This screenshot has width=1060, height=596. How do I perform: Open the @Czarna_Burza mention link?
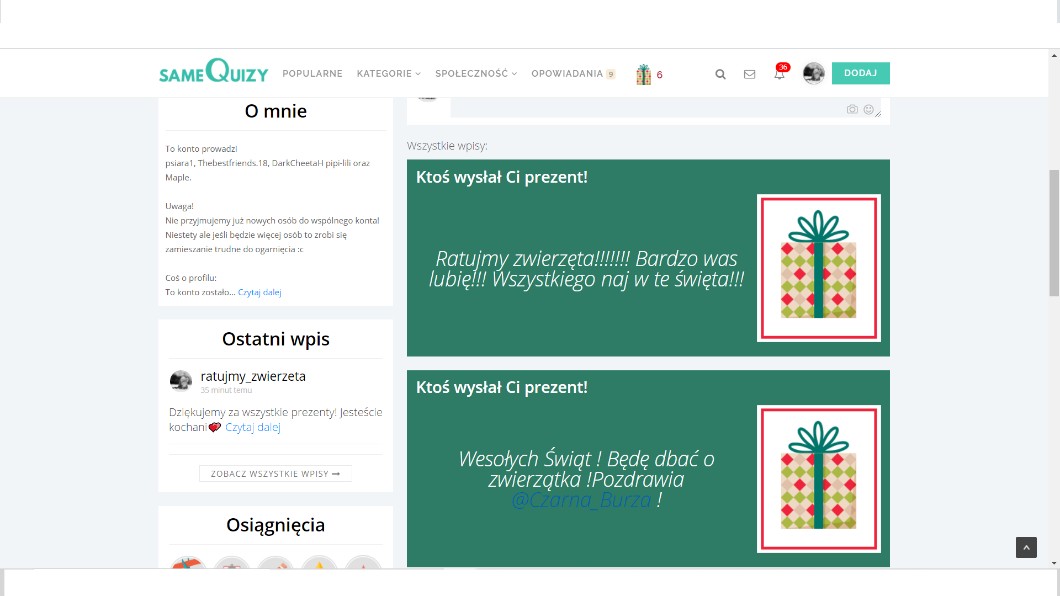pyautogui.click(x=581, y=500)
